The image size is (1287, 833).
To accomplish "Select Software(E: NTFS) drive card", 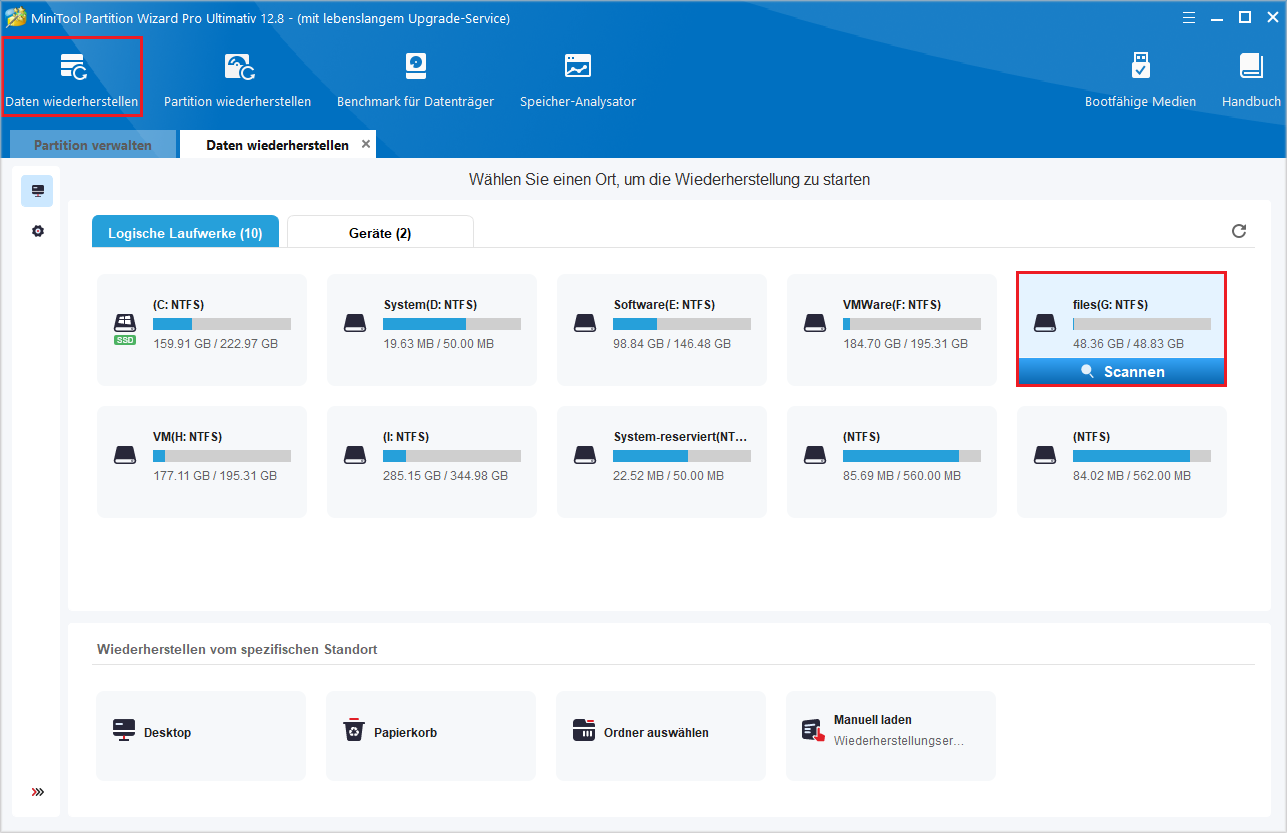I will click(x=662, y=330).
